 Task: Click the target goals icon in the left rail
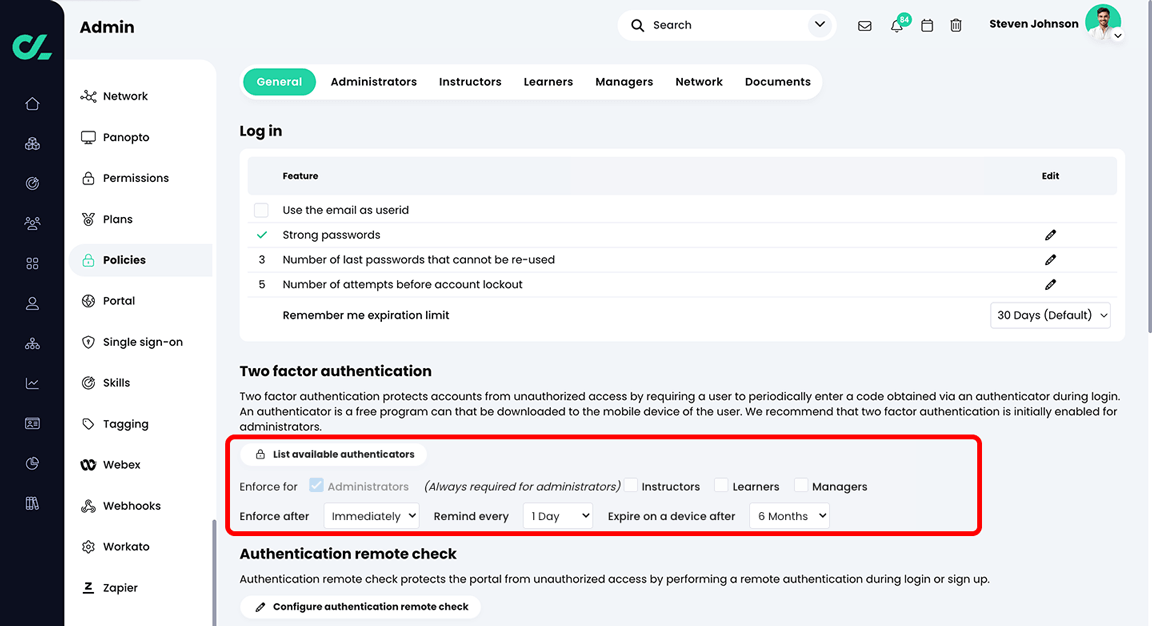click(x=32, y=184)
